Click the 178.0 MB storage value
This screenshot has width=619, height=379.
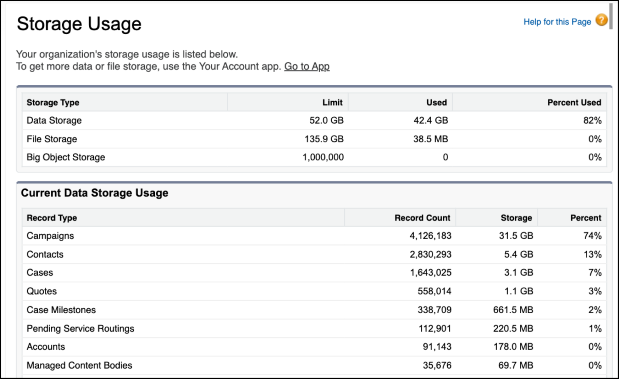pos(513,347)
